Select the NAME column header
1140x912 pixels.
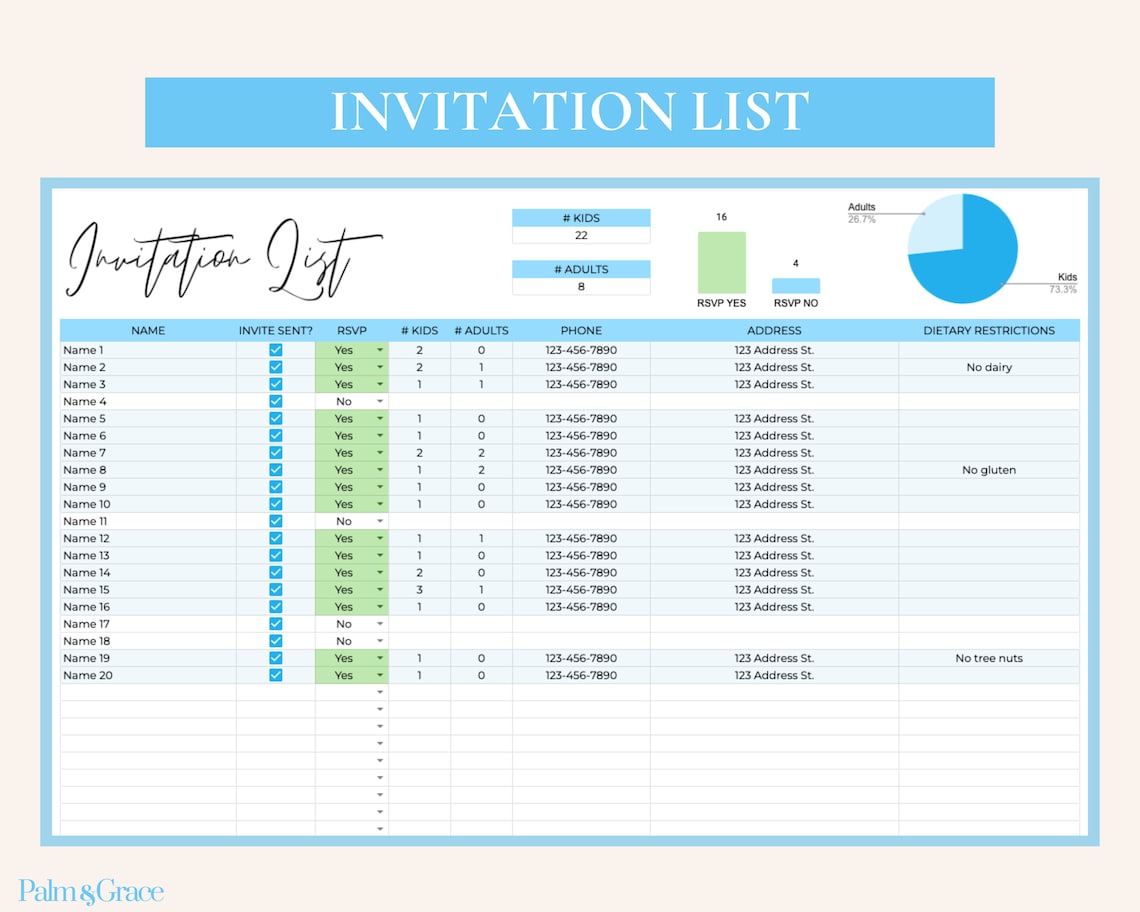pyautogui.click(x=149, y=330)
